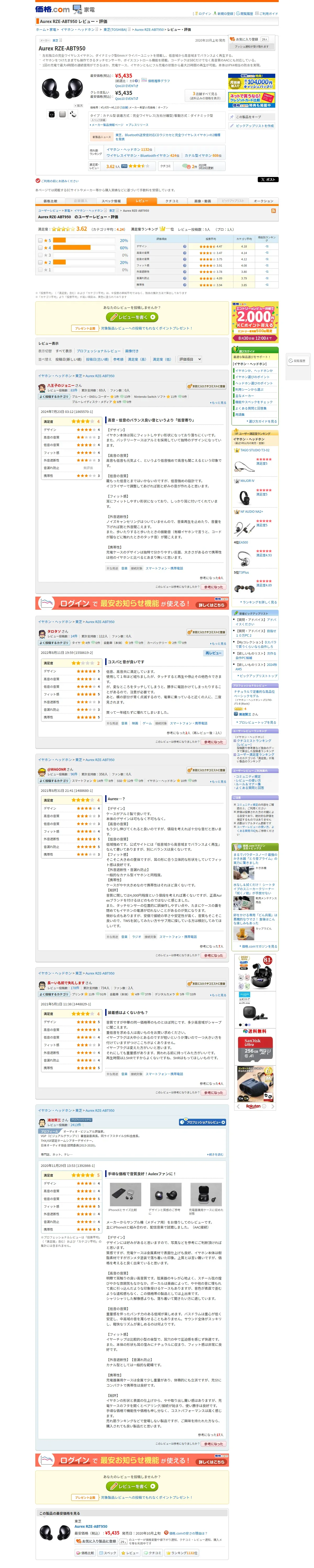Screen dimensions: 314x1568
Task: Open info icon beside 携帯性 rating row
Action: coord(185,285)
